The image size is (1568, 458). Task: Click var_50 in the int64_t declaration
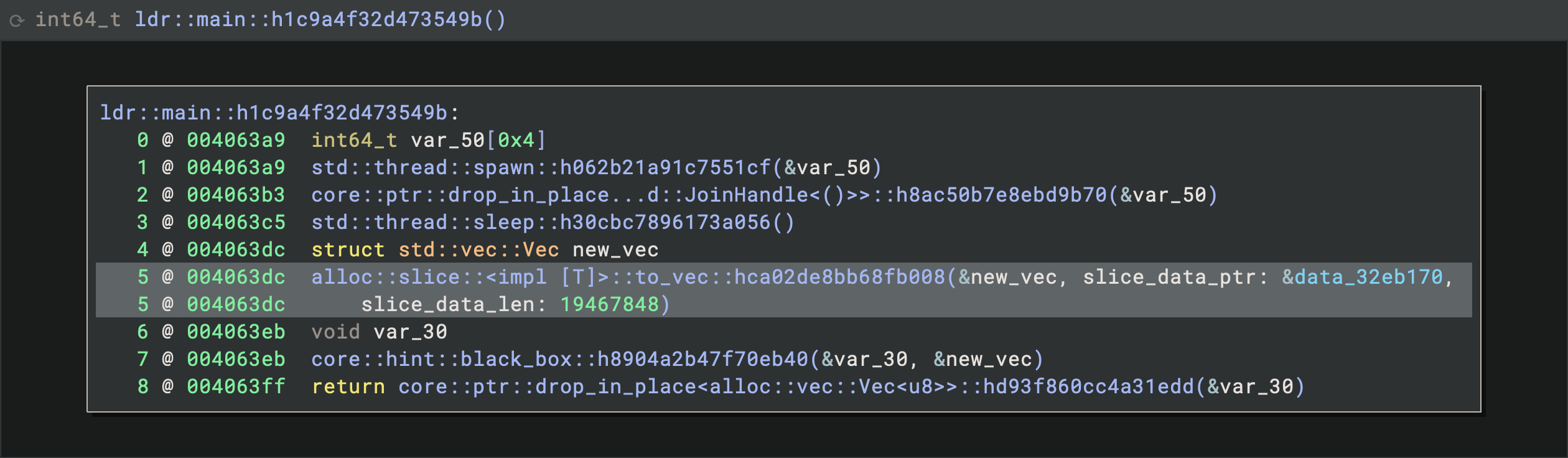click(447, 140)
